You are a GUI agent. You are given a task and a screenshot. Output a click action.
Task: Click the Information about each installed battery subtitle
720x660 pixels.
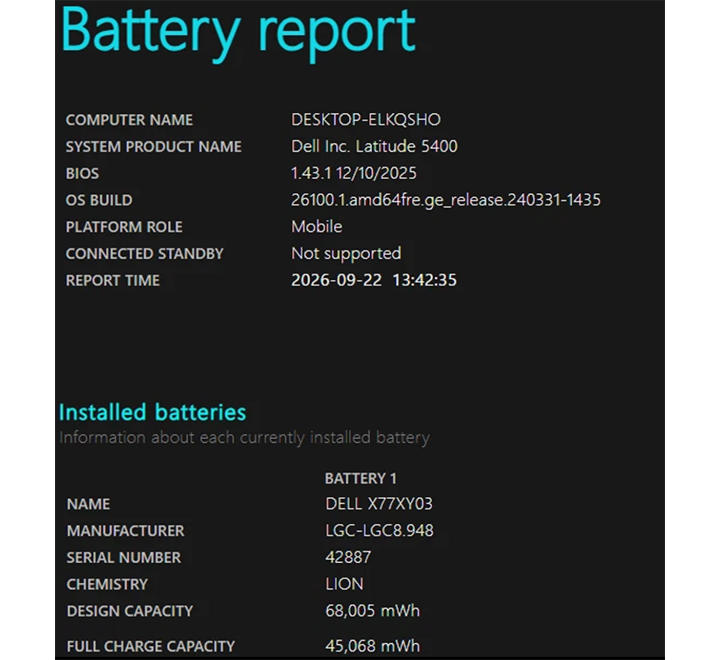coord(245,438)
